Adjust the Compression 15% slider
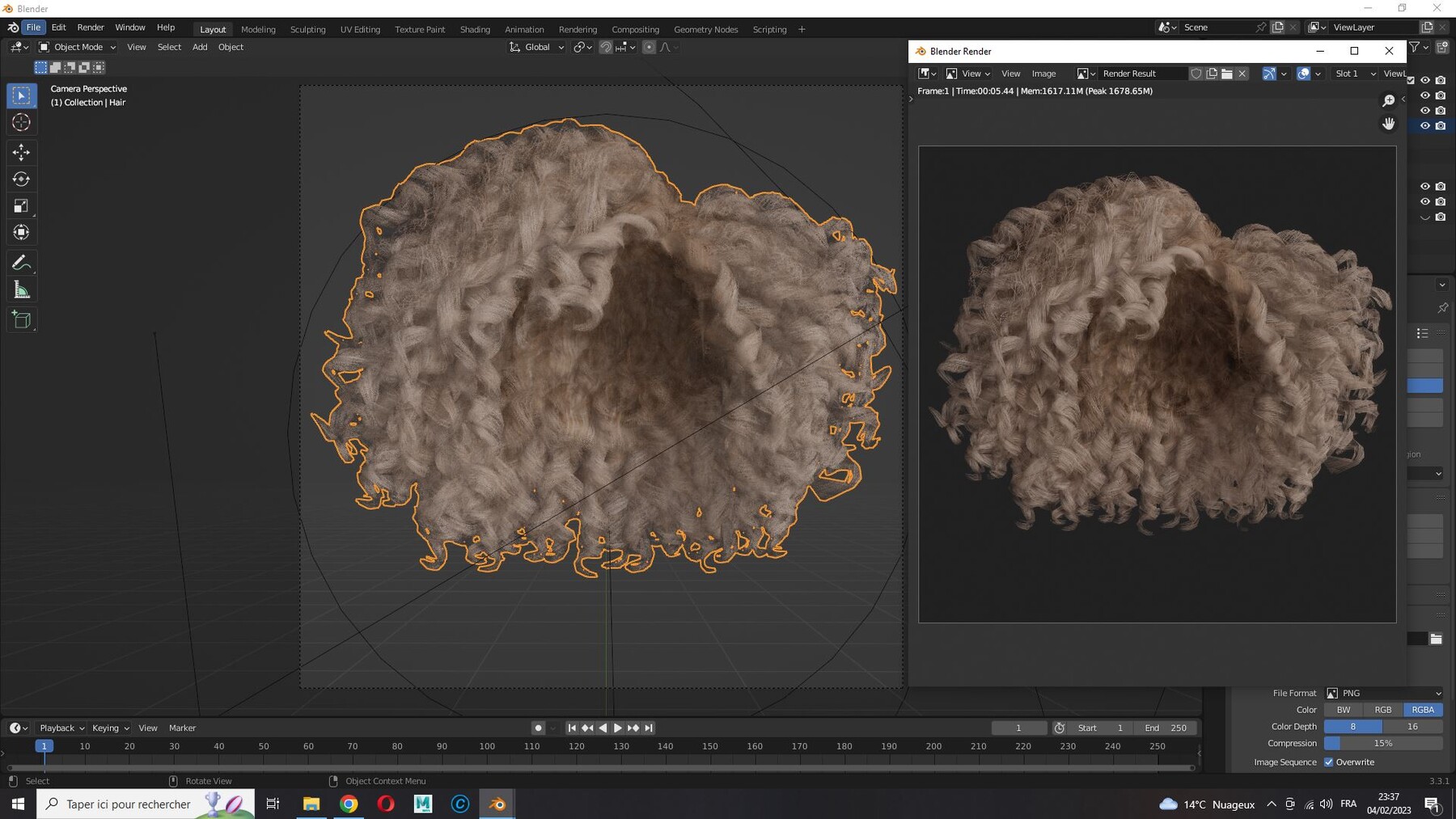The width and height of the screenshot is (1456, 819). pos(1383,743)
